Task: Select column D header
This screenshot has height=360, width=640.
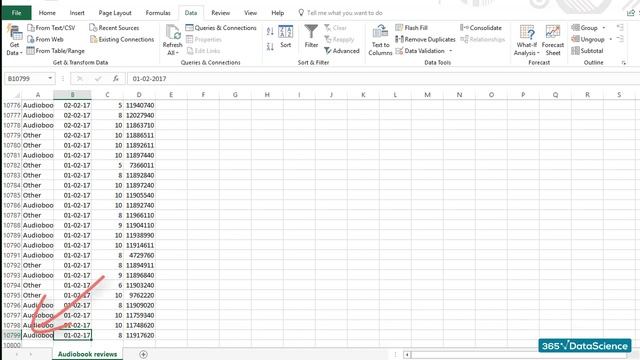Action: (139, 95)
